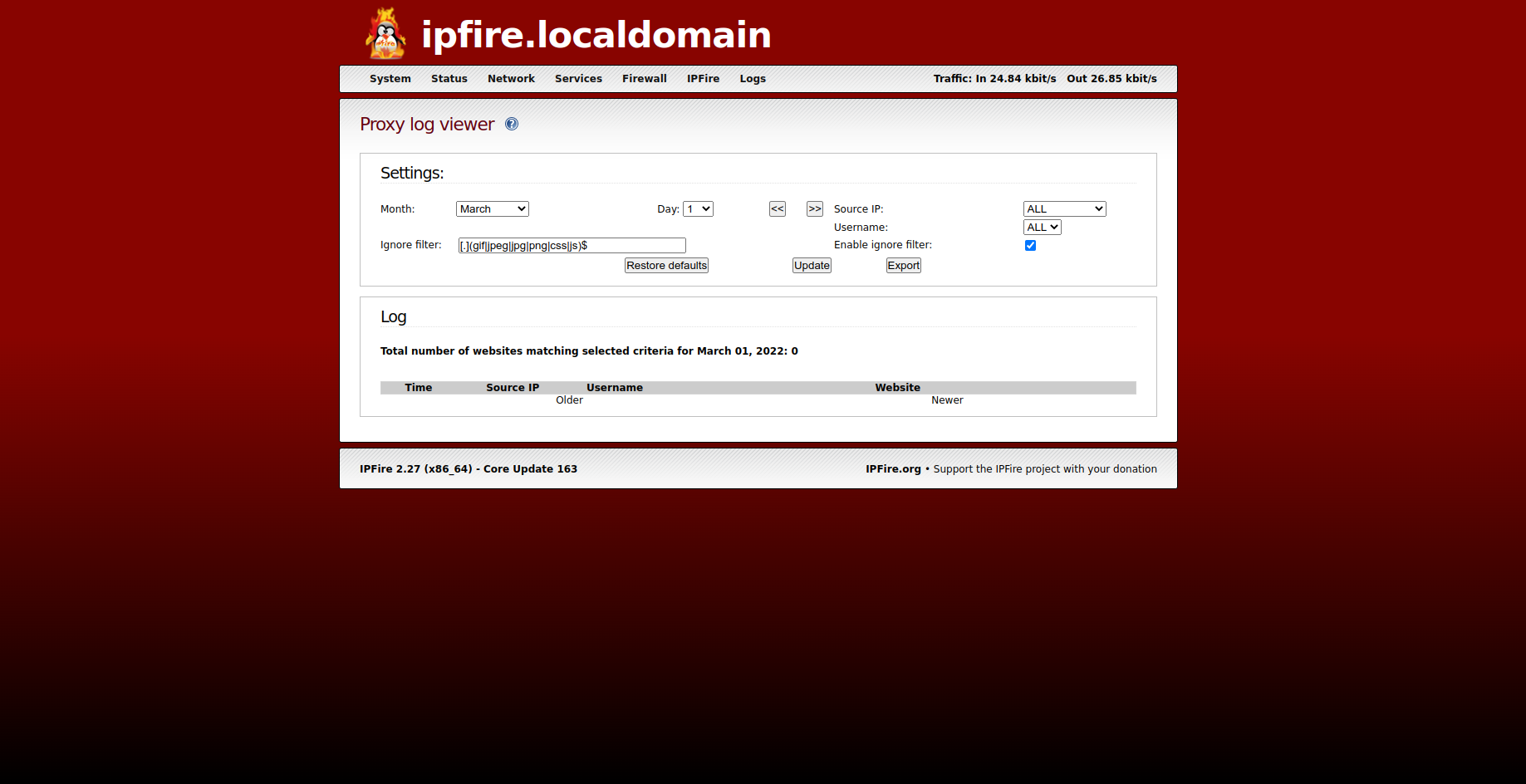The height and width of the screenshot is (784, 1526).
Task: Expand the Day dropdown
Action: (x=698, y=209)
